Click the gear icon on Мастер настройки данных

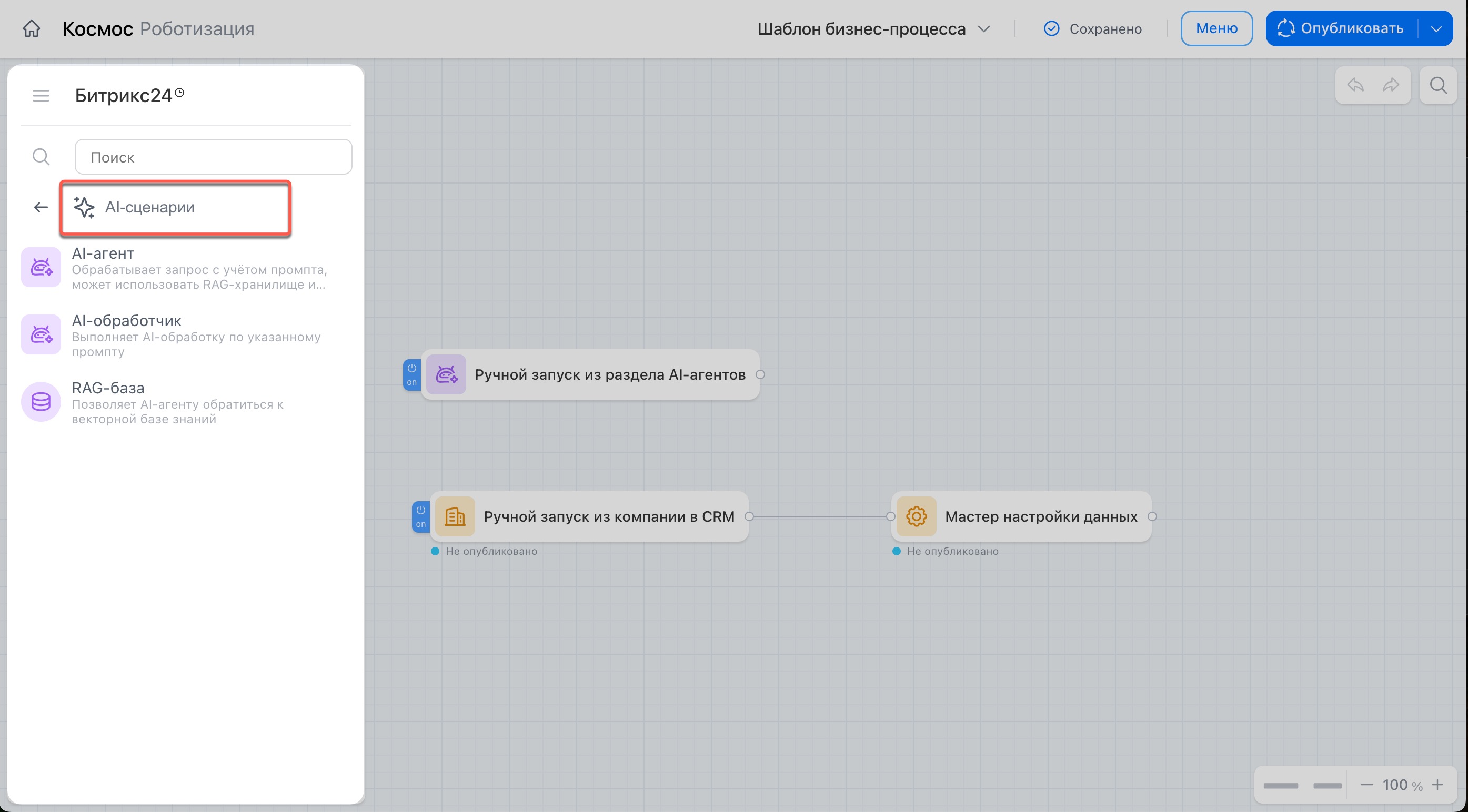(916, 516)
